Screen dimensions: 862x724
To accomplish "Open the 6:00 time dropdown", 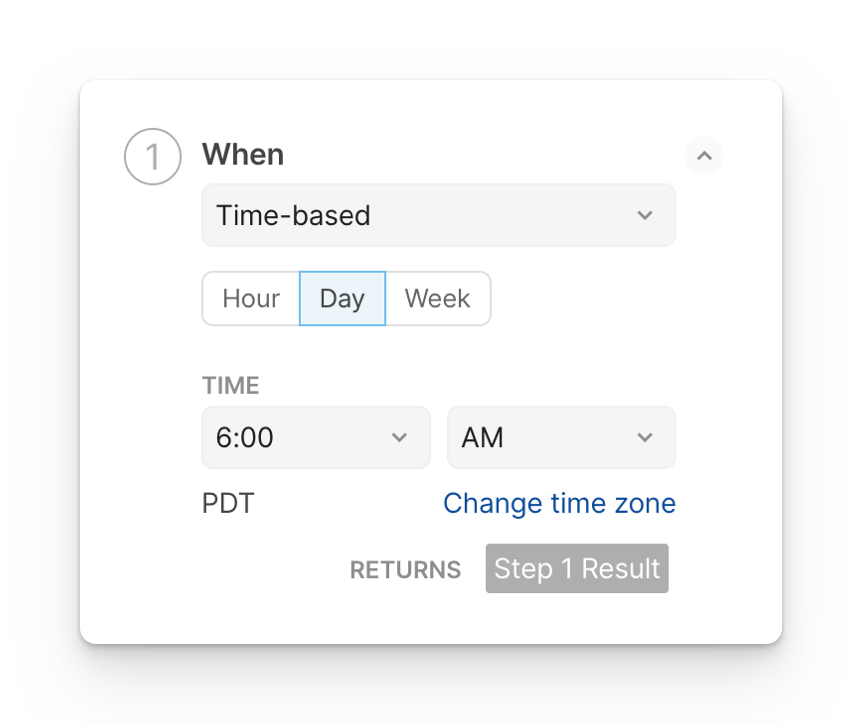I will 300,437.
